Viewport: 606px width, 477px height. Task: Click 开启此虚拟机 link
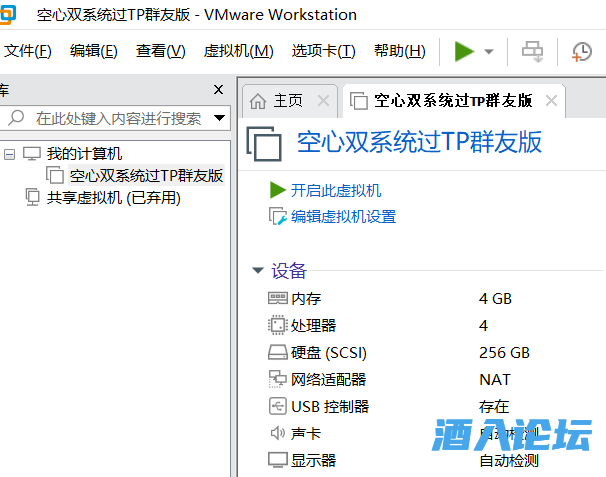tap(336, 191)
